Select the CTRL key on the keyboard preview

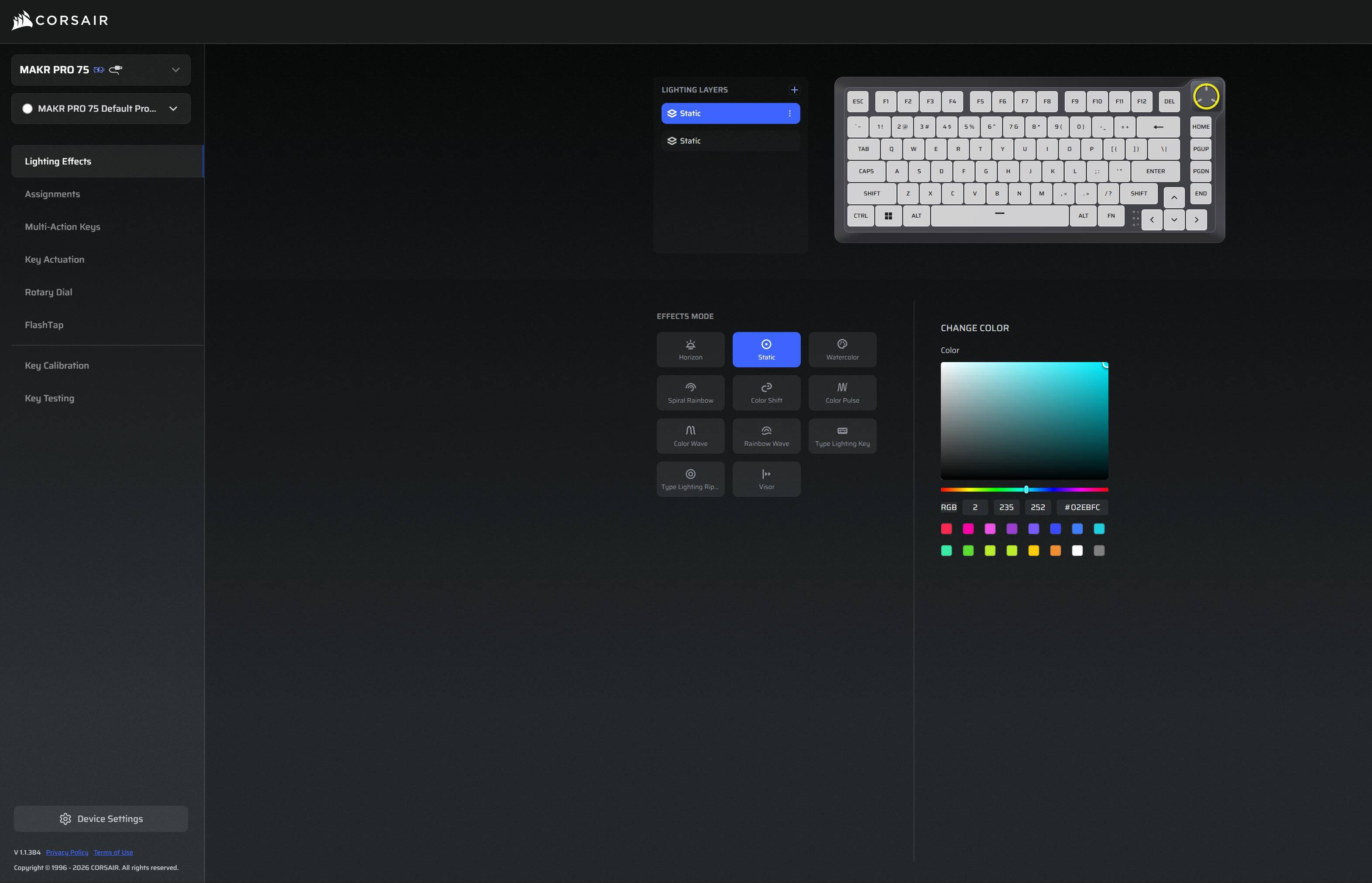tap(861, 216)
